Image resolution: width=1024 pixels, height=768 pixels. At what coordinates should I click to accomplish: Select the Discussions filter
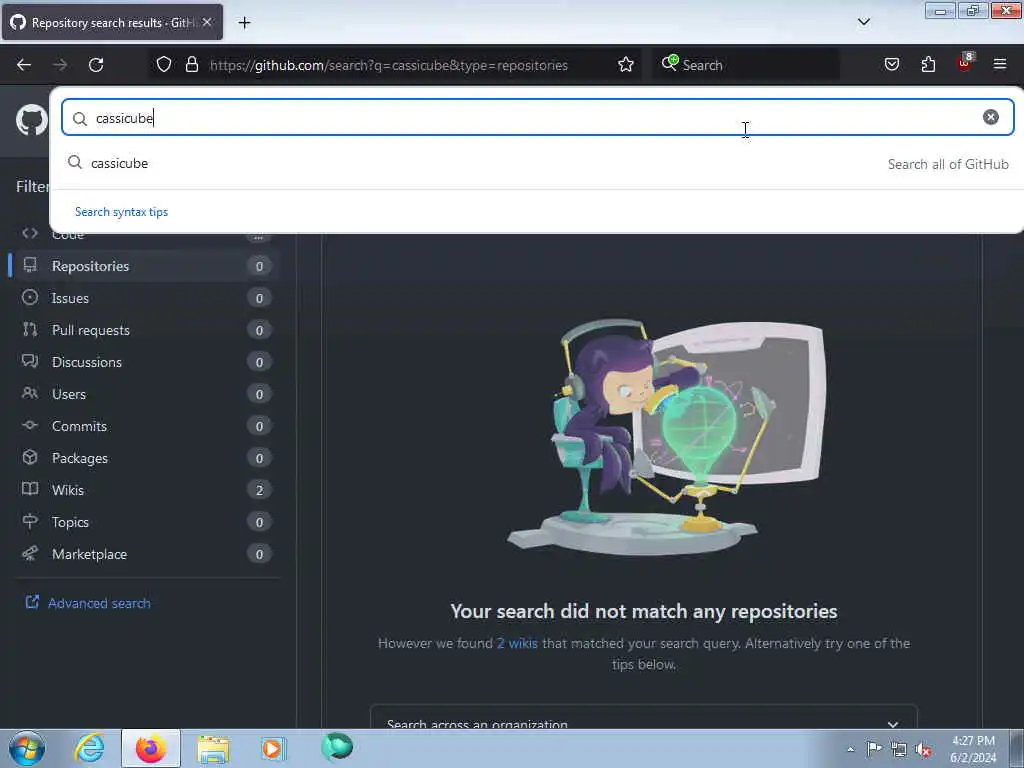click(x=145, y=362)
